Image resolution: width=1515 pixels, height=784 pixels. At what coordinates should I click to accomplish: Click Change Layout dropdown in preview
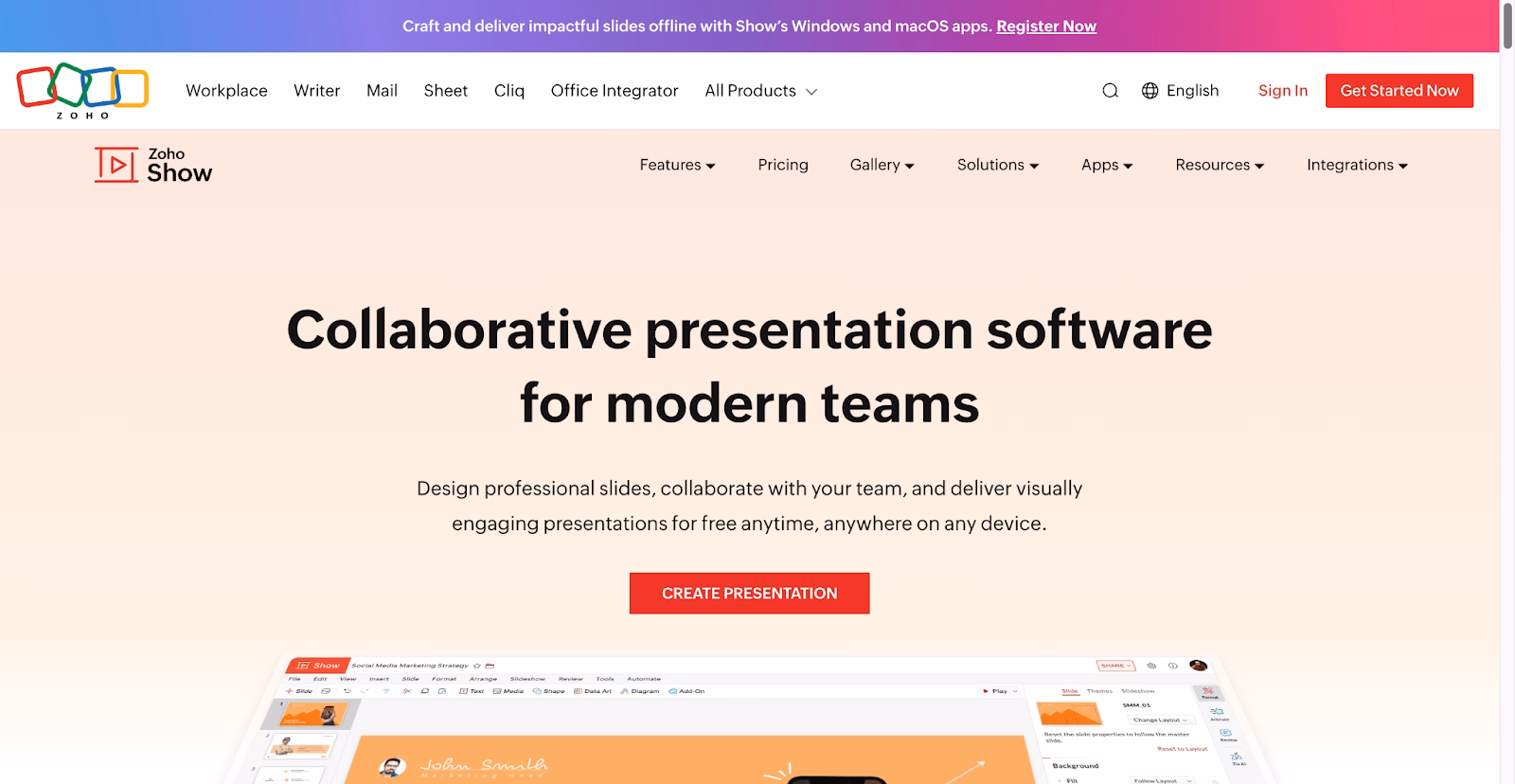coord(1160,720)
